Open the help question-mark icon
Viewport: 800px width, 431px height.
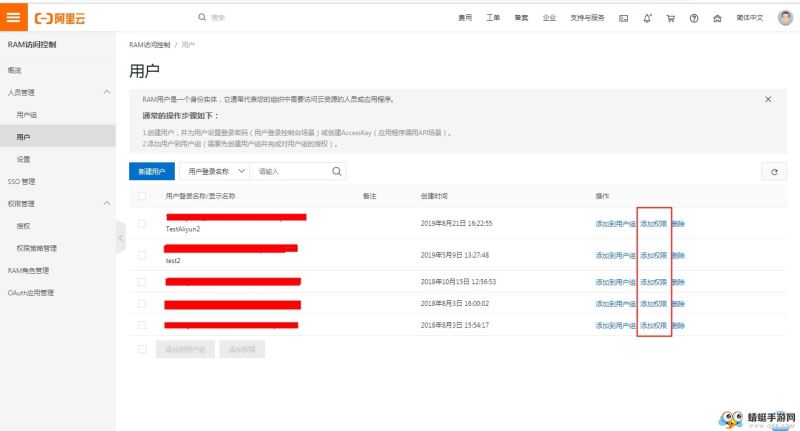click(694, 18)
